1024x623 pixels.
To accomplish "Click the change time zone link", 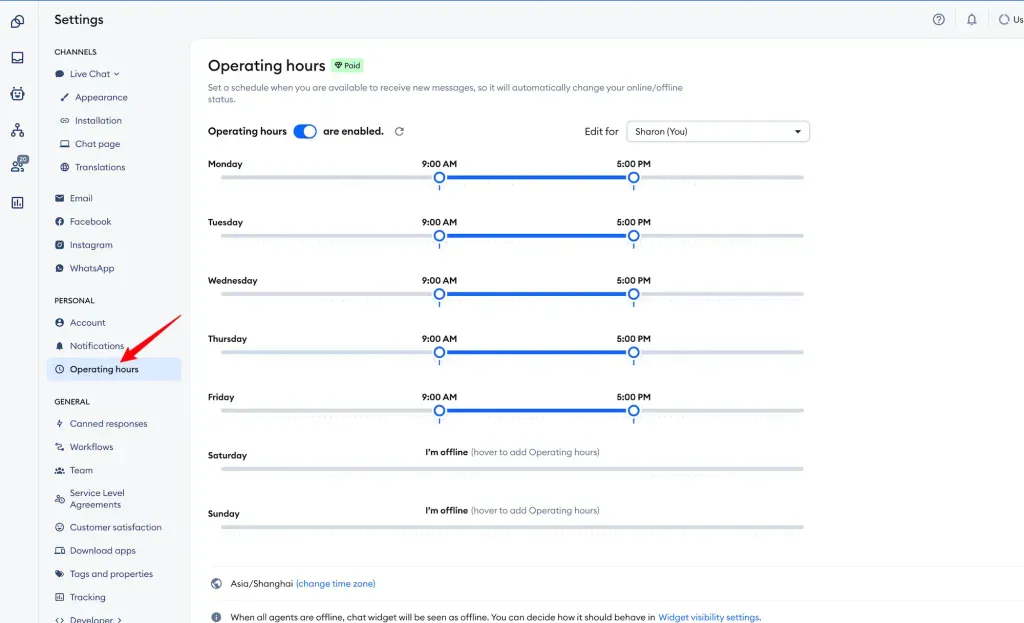I will pyautogui.click(x=336, y=584).
